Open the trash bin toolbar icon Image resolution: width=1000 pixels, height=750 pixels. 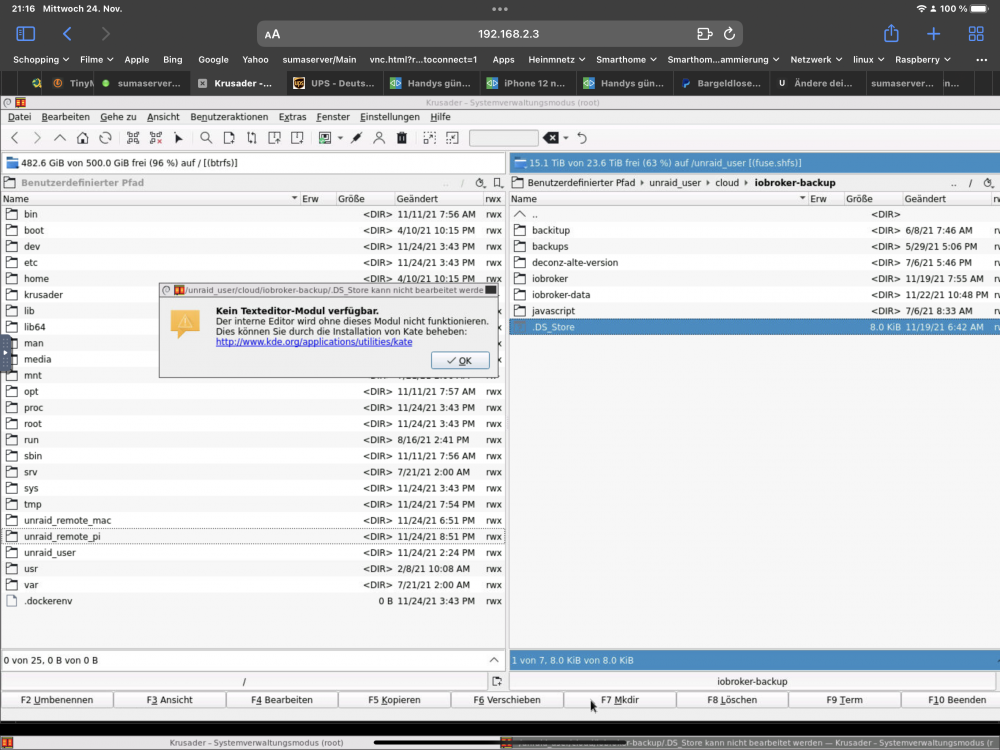pos(402,138)
